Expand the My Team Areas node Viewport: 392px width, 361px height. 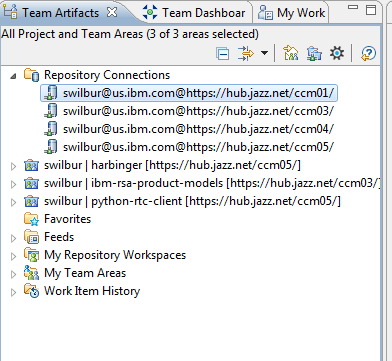(13, 274)
